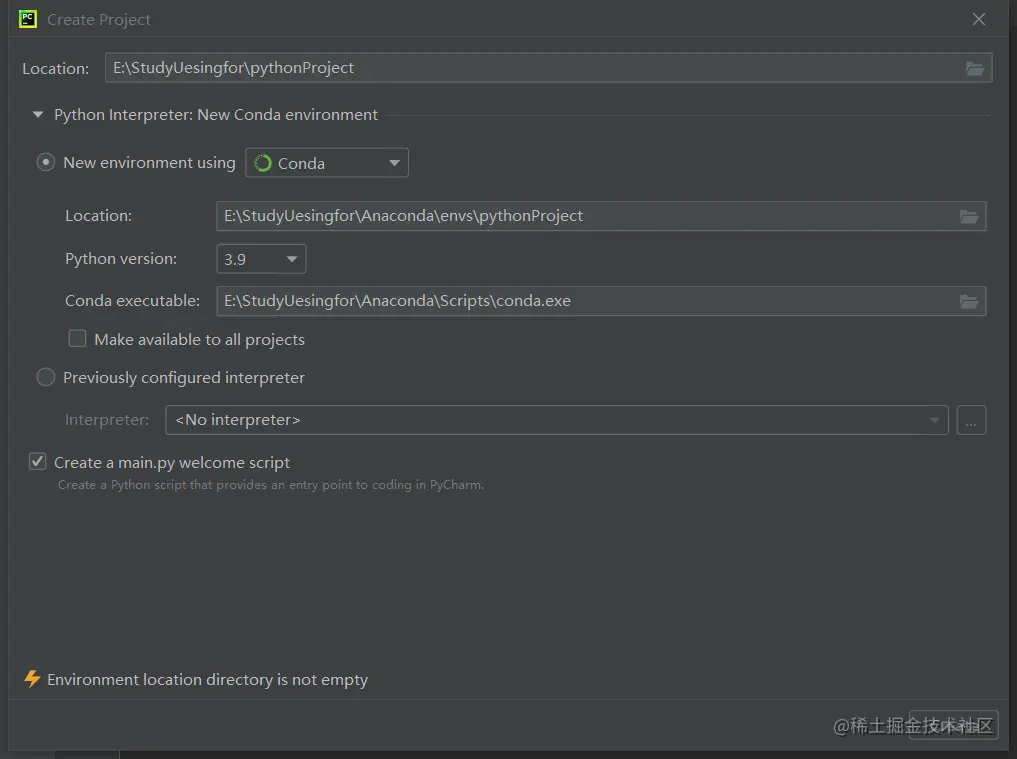Viewport: 1017px width, 759px height.
Task: Select the Previously configured interpreter option
Action: coord(46,377)
